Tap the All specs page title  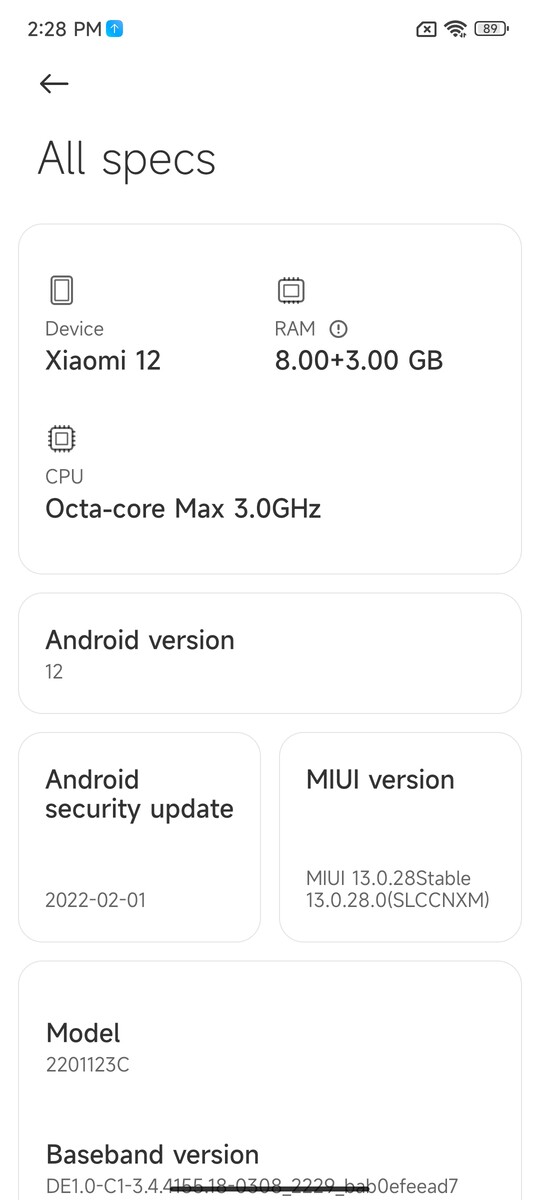pos(127,160)
